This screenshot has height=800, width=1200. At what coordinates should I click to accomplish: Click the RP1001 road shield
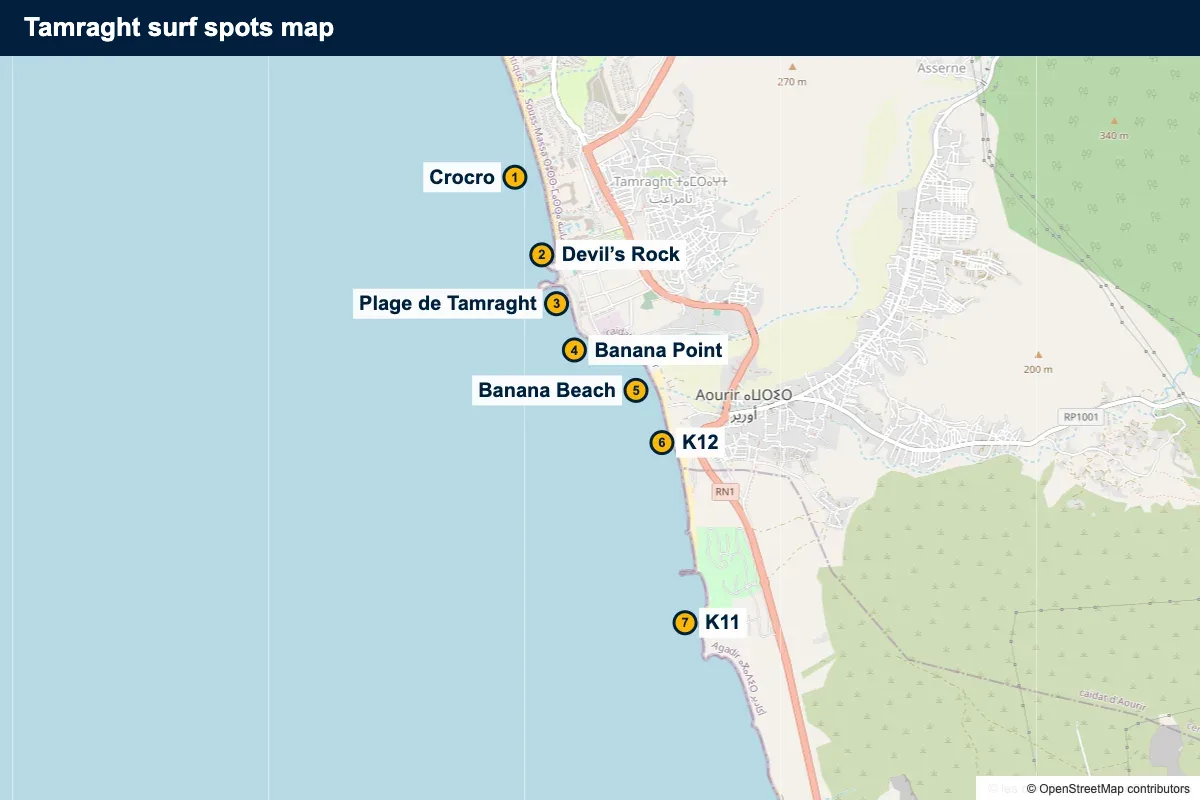[x=1079, y=415]
